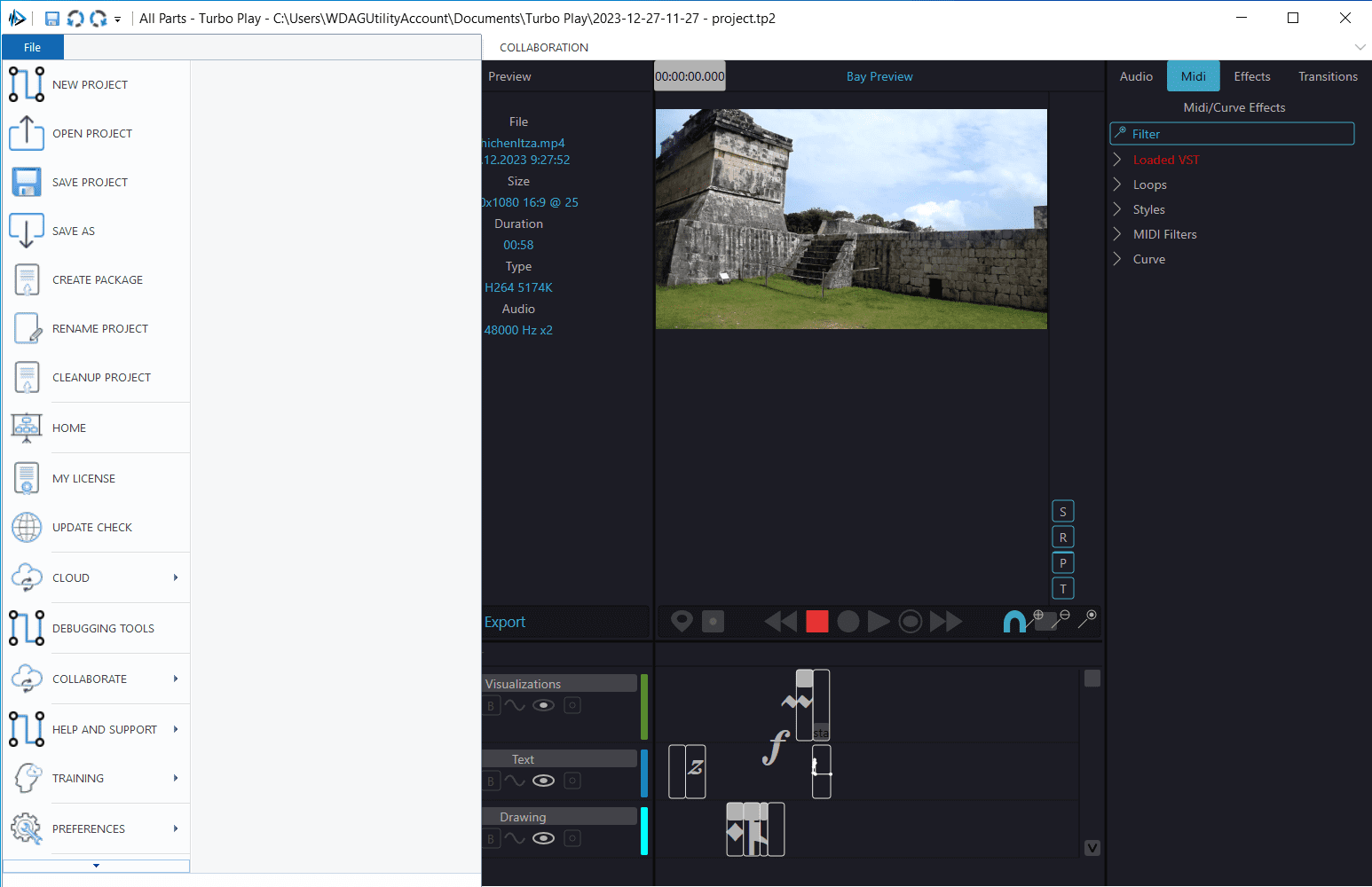Viewport: 1372px width, 887px height.
Task: Click the Midi/Curve Effects Filter field
Action: click(x=1233, y=134)
